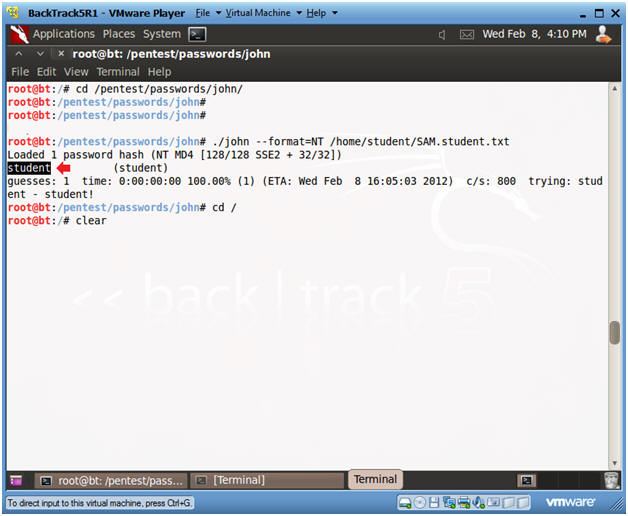Image resolution: width=628 pixels, height=516 pixels.
Task: Open the terminal Help menu
Action: [x=159, y=72]
